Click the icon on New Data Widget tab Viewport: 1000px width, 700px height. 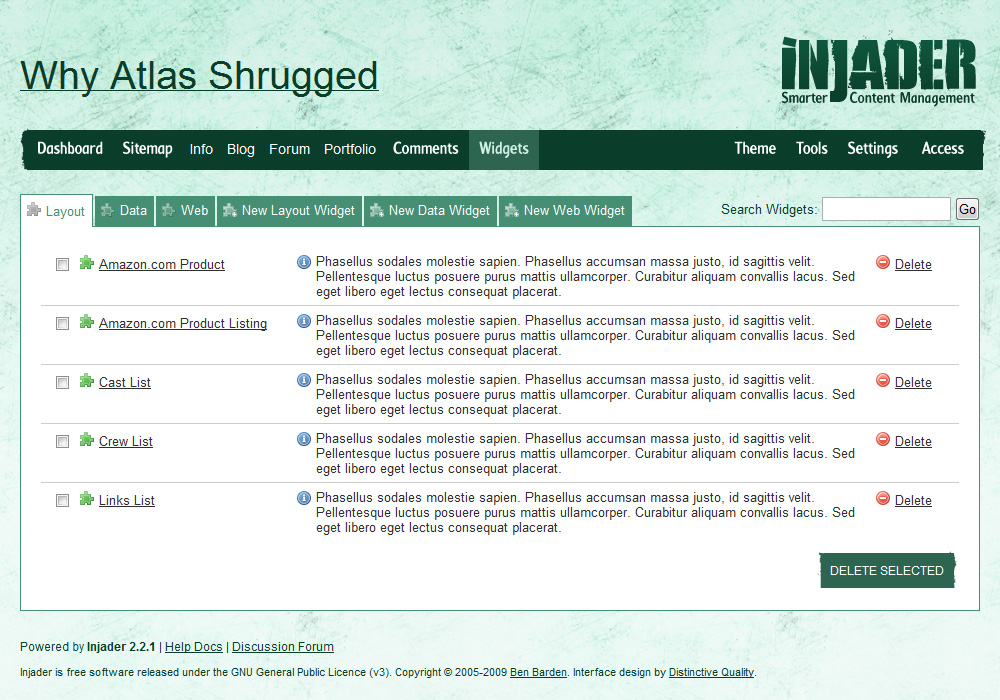pyautogui.click(x=377, y=210)
